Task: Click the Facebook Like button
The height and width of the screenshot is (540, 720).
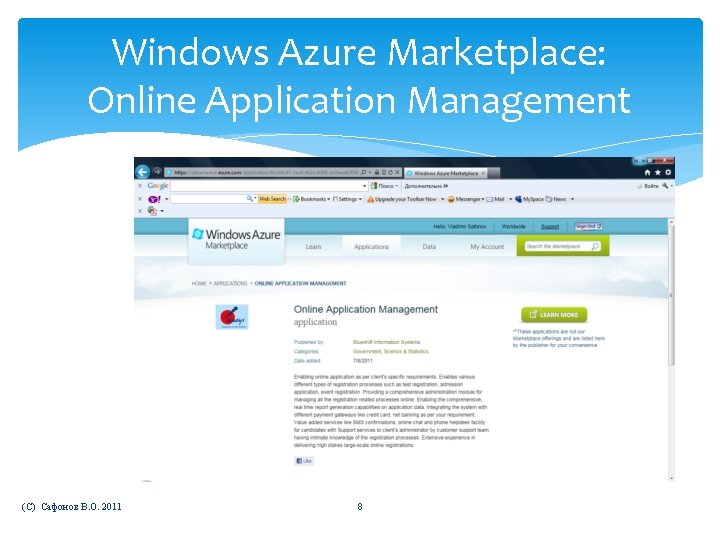Action: click(x=304, y=461)
